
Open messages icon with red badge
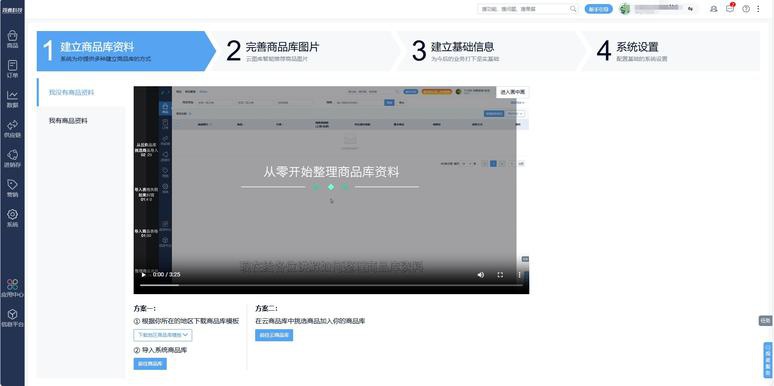tap(730, 8)
